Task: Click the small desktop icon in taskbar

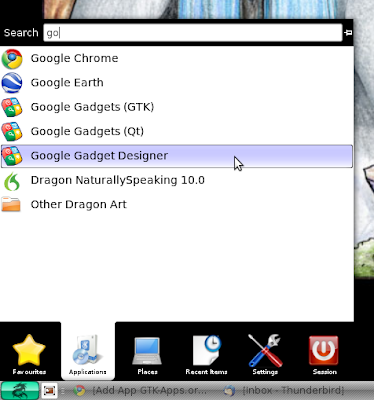Action: click(x=49, y=390)
